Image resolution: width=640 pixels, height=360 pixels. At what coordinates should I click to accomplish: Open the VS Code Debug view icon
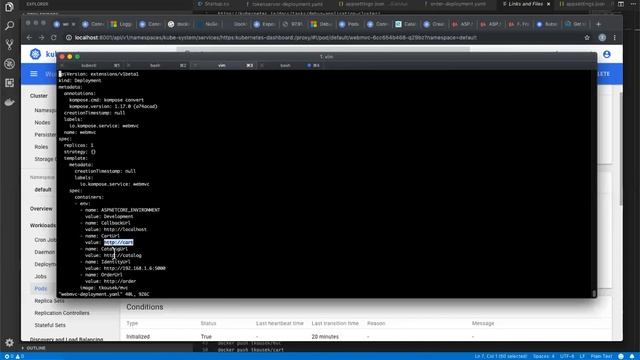point(9,64)
